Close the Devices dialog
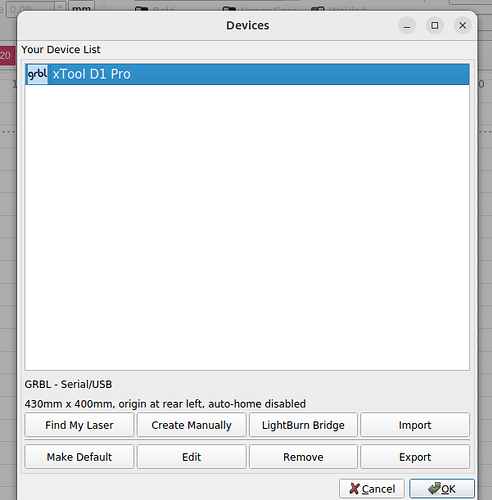492x500 pixels. coord(463,25)
